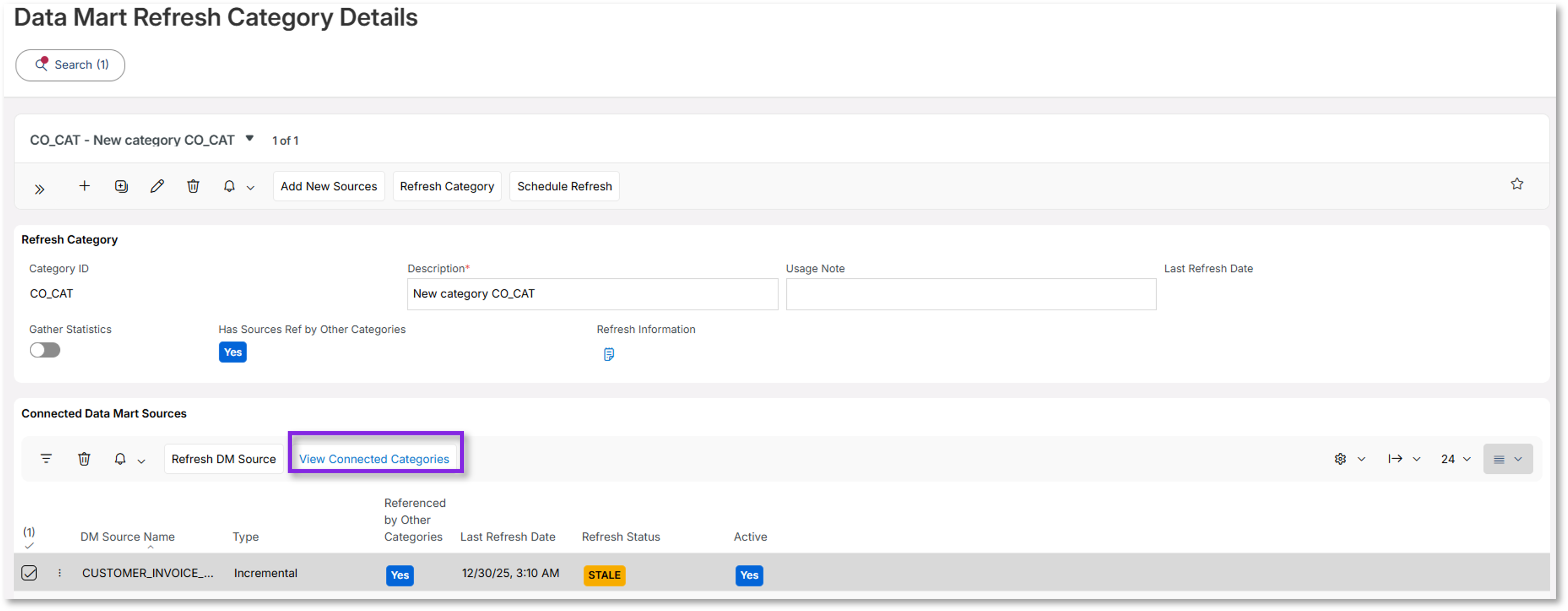Screen dimensions: 1568x611
Task: Click the top toolbar bell icon
Action: coord(229,186)
